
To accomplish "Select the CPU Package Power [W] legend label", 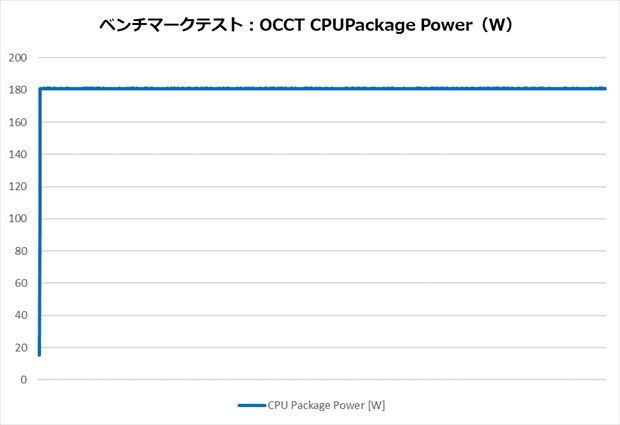I will pyautogui.click(x=326, y=405).
